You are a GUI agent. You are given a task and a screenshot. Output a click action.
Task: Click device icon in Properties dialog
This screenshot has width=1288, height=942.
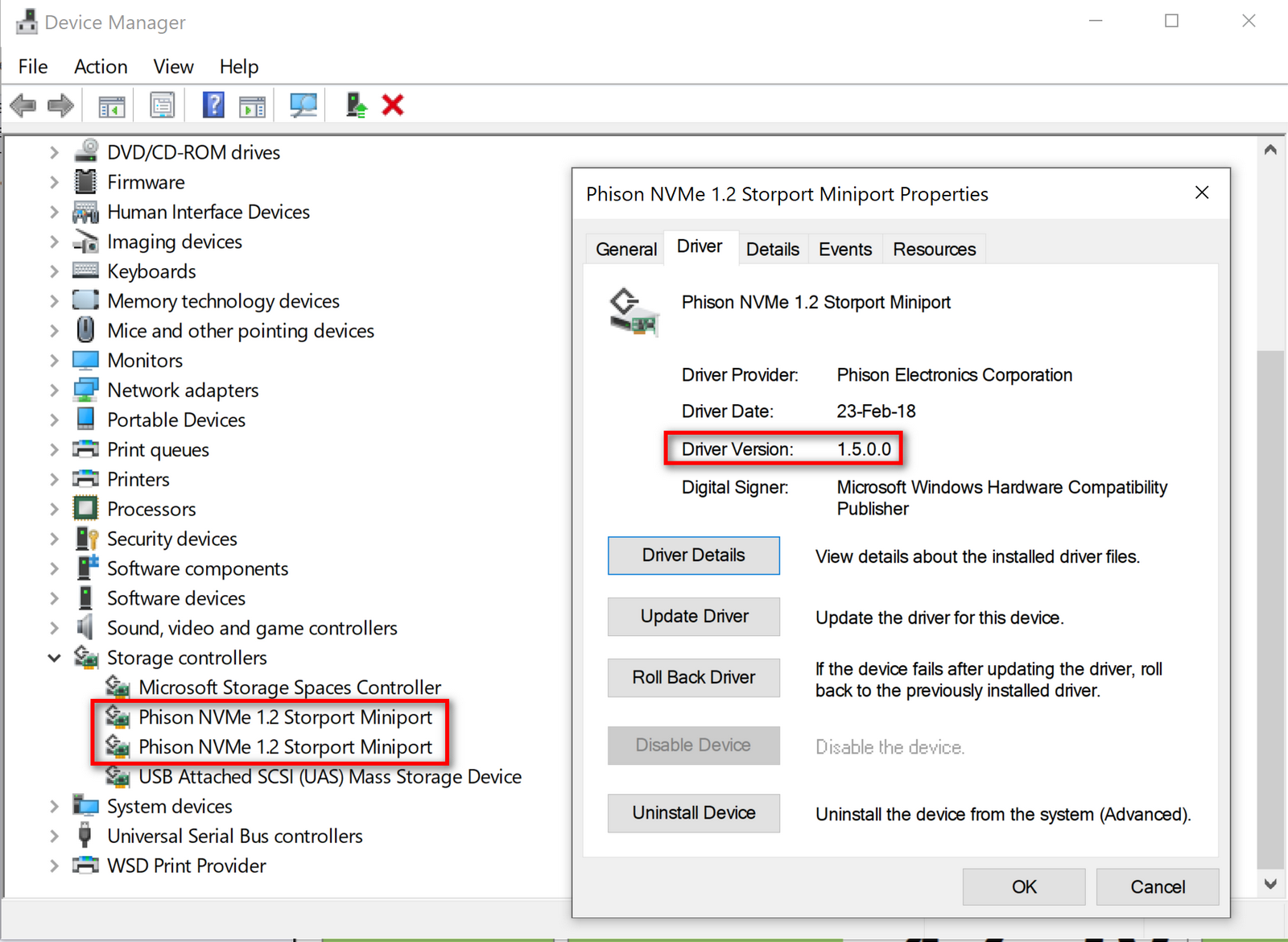(x=634, y=312)
